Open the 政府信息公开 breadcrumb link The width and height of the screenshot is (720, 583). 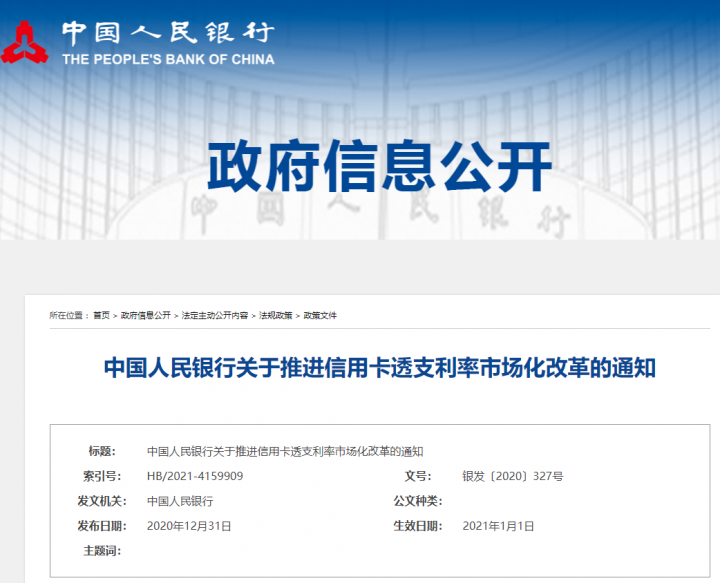pyautogui.click(x=146, y=315)
